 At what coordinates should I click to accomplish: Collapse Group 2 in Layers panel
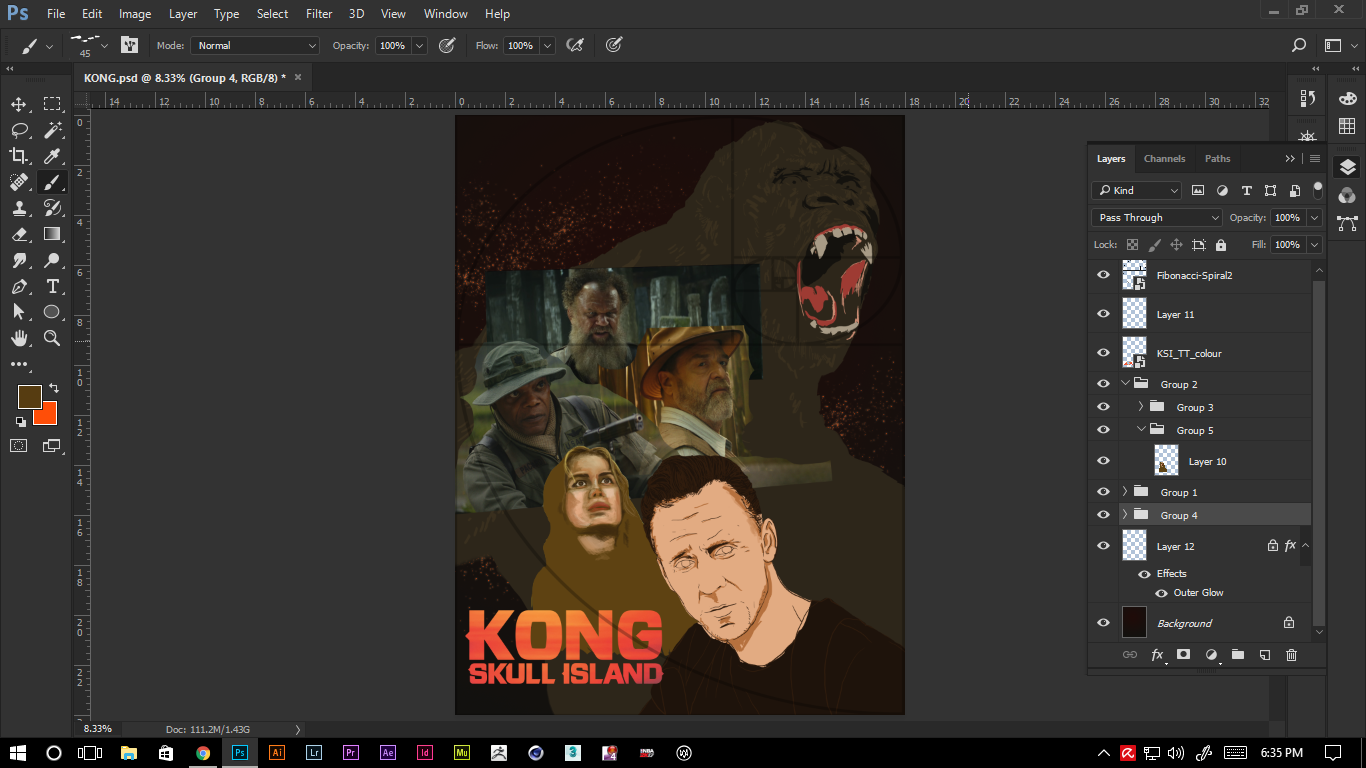(1125, 384)
